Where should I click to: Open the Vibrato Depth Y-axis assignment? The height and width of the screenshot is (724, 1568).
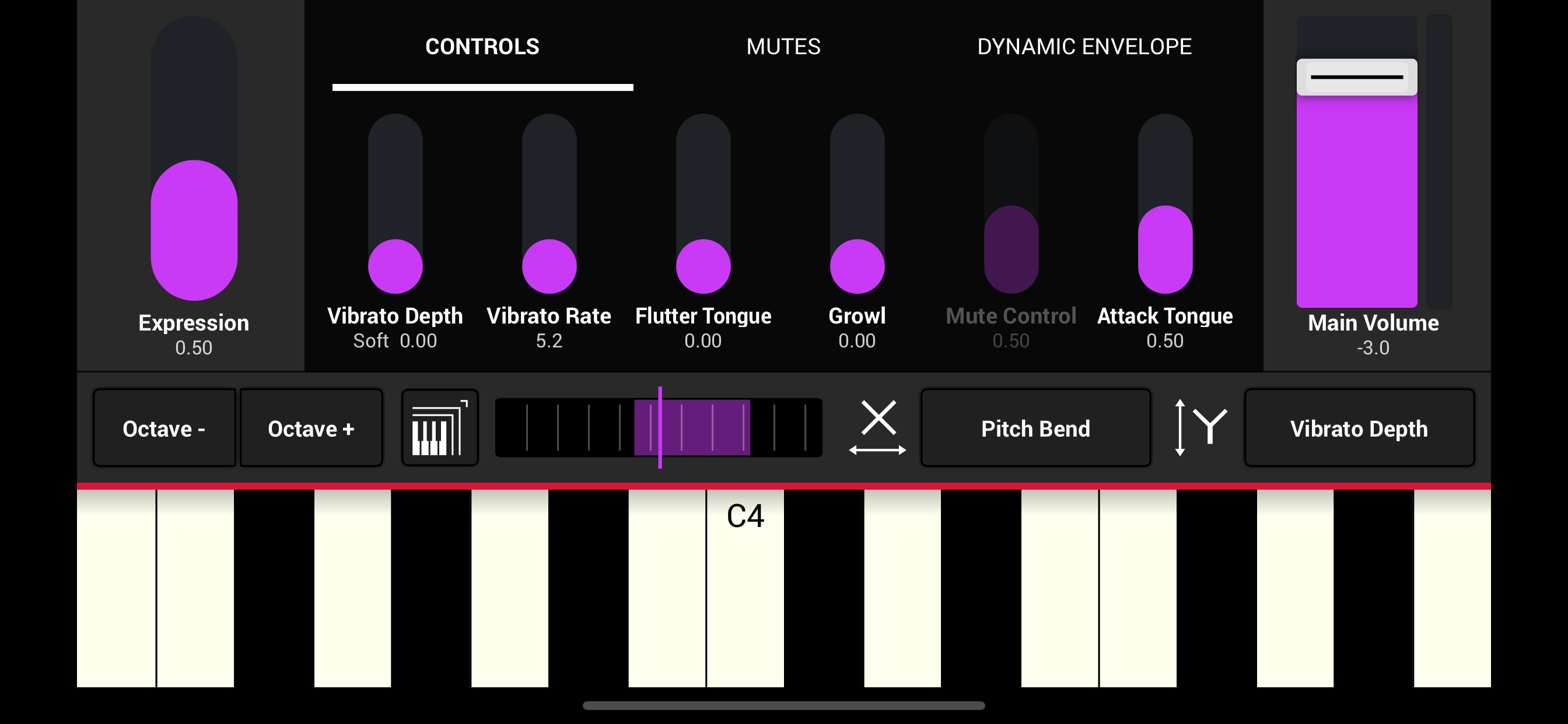1359,428
